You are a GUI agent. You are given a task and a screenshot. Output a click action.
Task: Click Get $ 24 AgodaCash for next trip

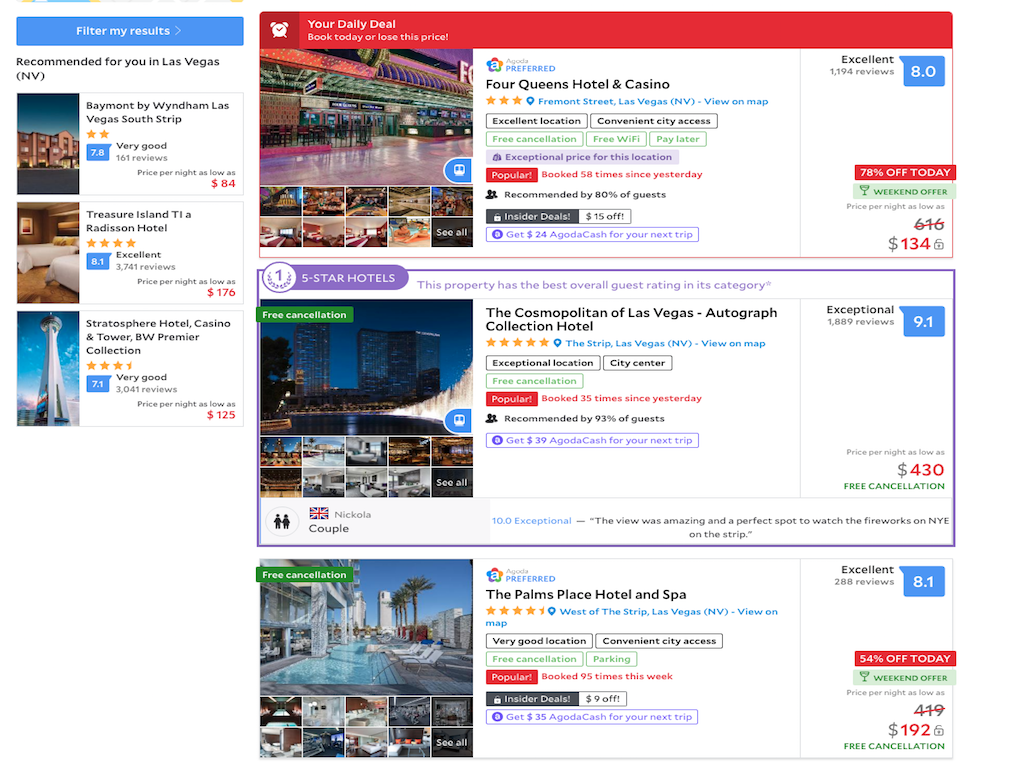pyautogui.click(x=592, y=234)
